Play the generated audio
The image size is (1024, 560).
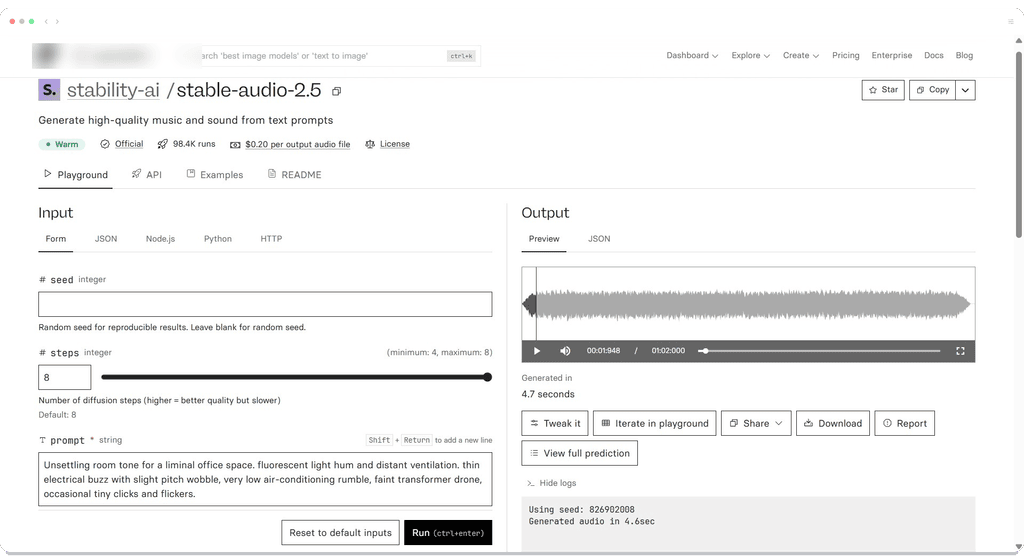pos(537,351)
